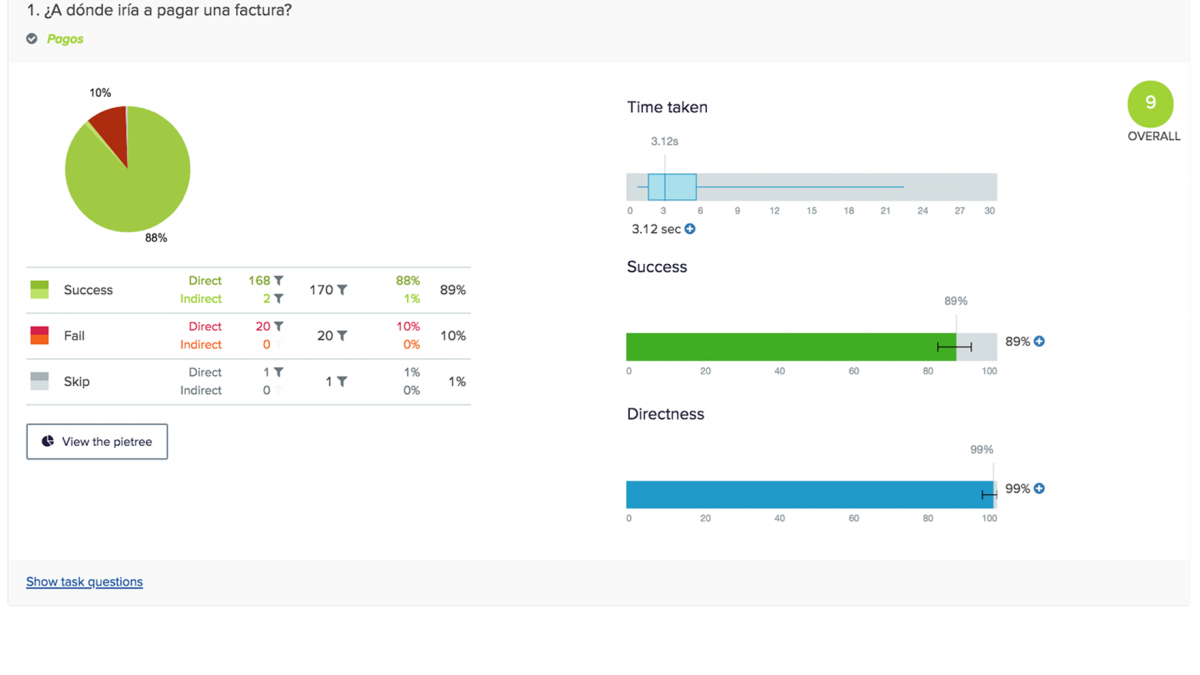1200x675 pixels.
Task: Click the Pagos correct answer label
Action: click(x=65, y=39)
